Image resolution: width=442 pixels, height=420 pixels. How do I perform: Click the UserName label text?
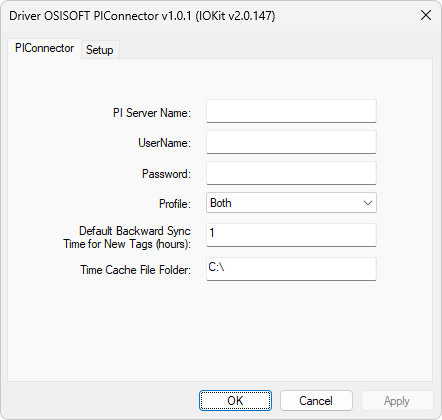pos(165,143)
